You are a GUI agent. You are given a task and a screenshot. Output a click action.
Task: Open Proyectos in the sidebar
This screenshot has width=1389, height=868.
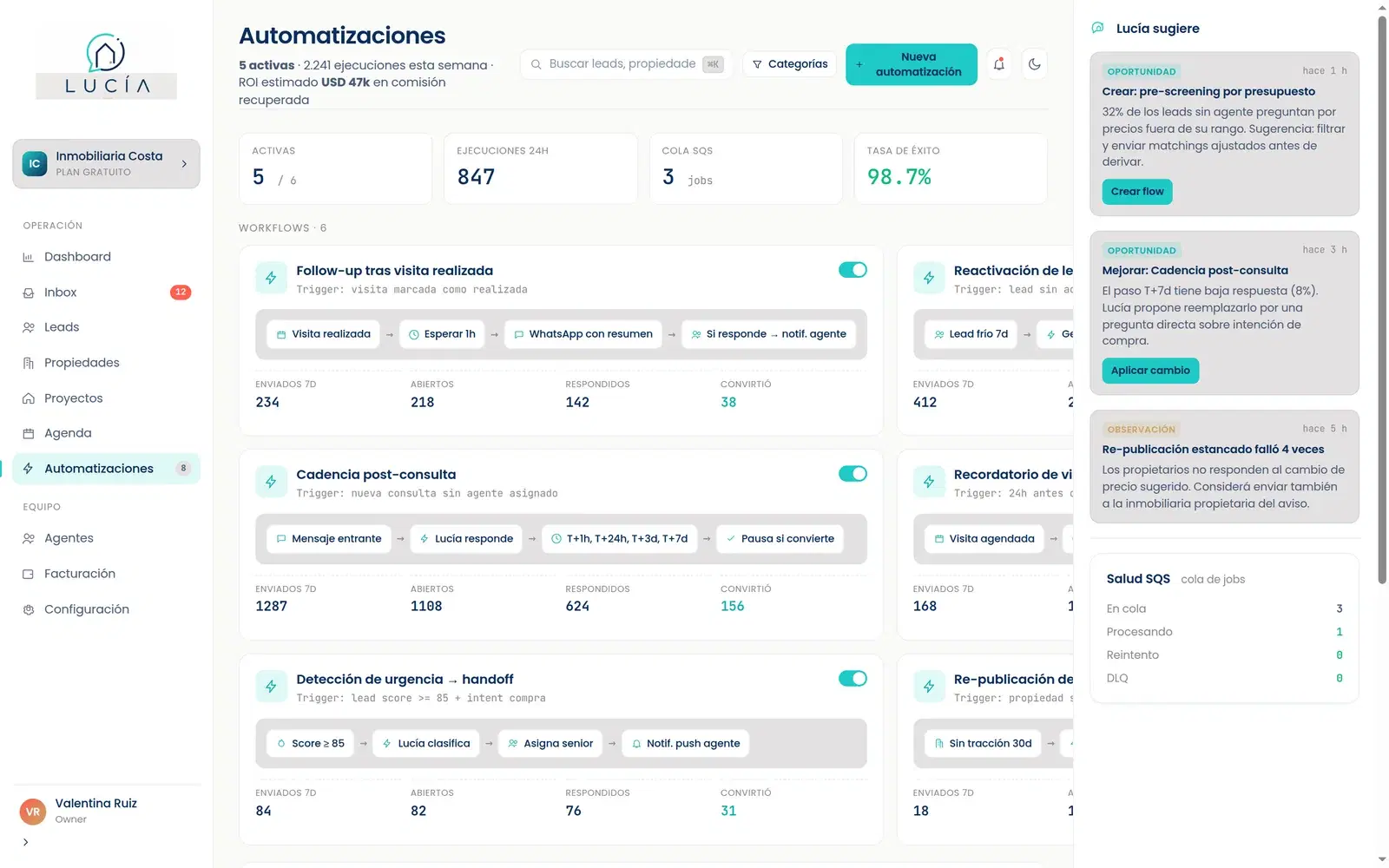[106, 398]
